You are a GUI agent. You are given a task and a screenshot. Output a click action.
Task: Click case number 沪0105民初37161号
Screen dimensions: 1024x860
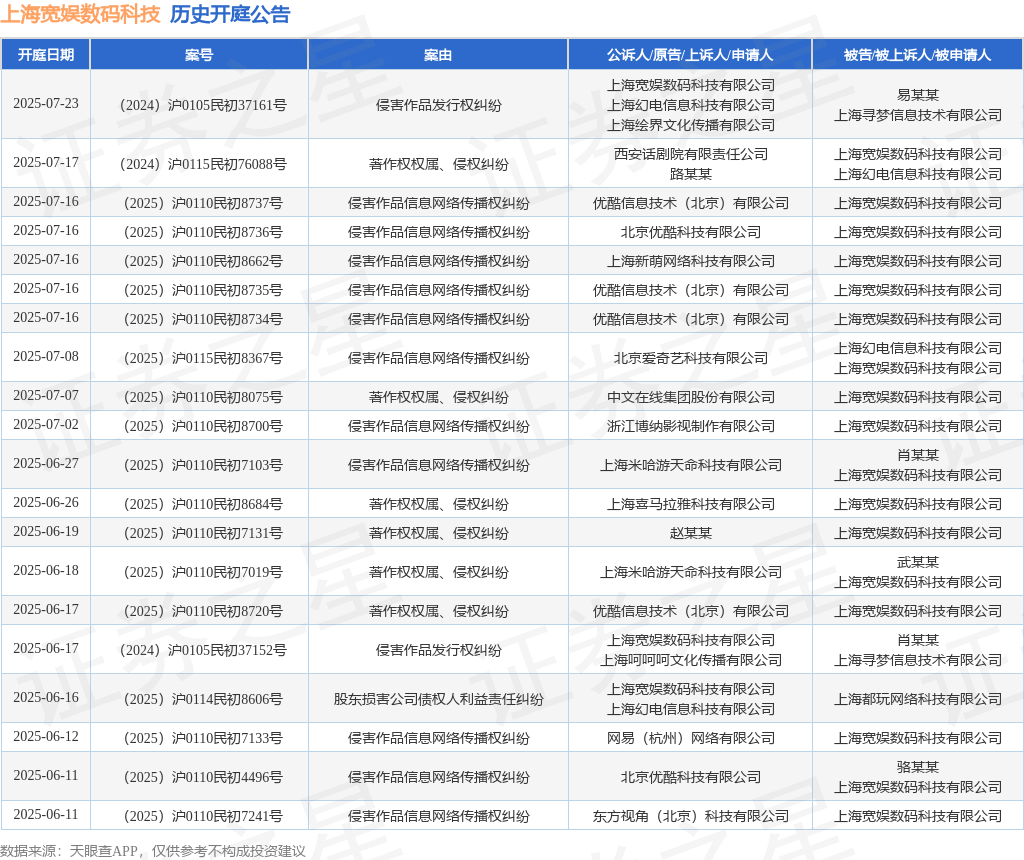[x=227, y=105]
